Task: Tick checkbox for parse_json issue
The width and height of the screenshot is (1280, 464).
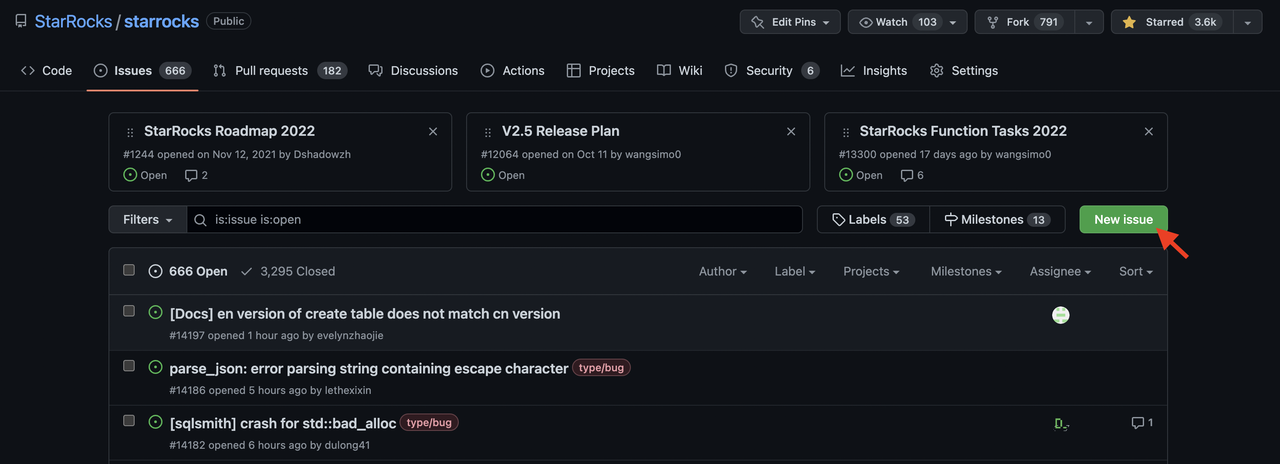Action: point(129,366)
